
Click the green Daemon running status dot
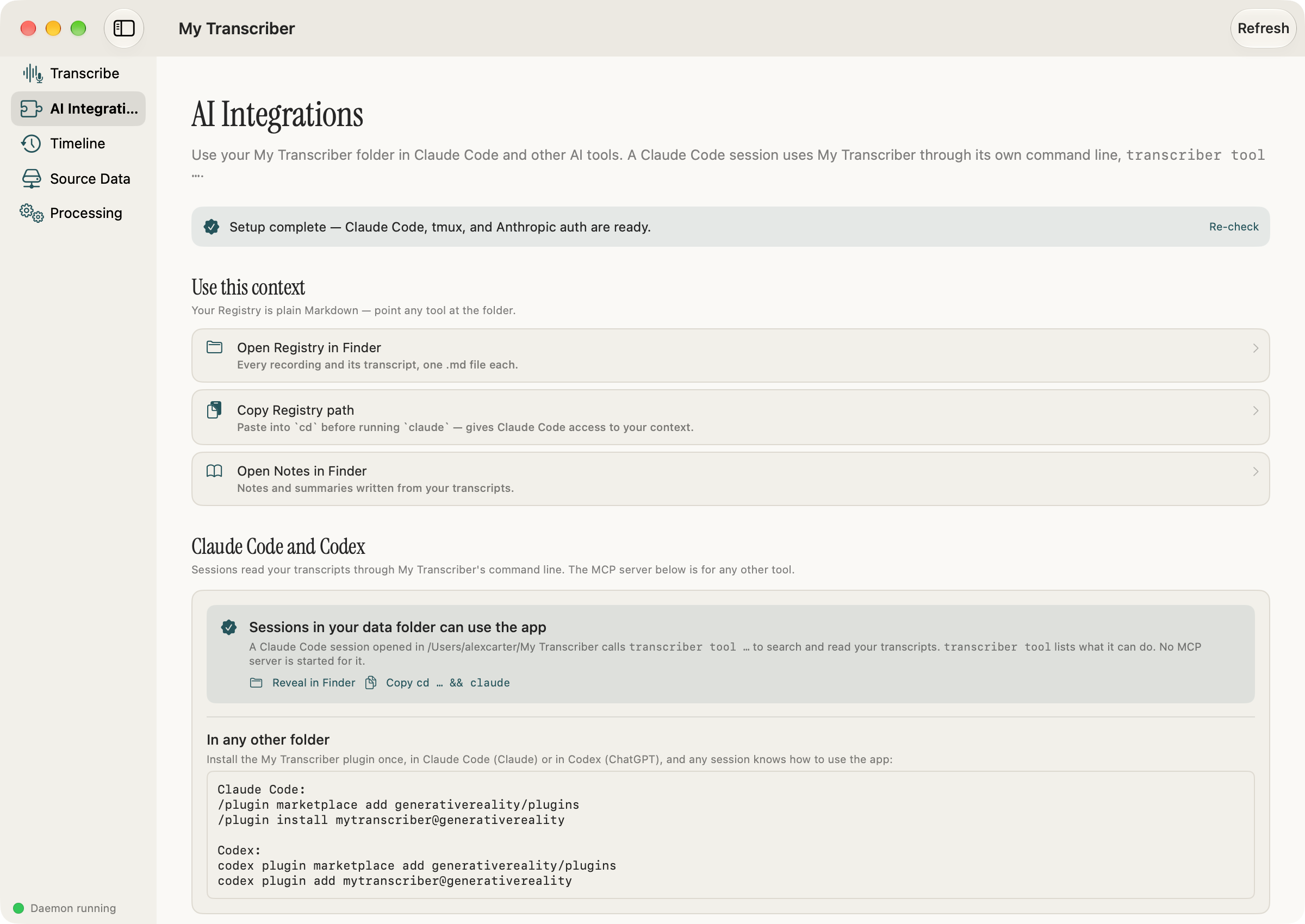point(18,908)
